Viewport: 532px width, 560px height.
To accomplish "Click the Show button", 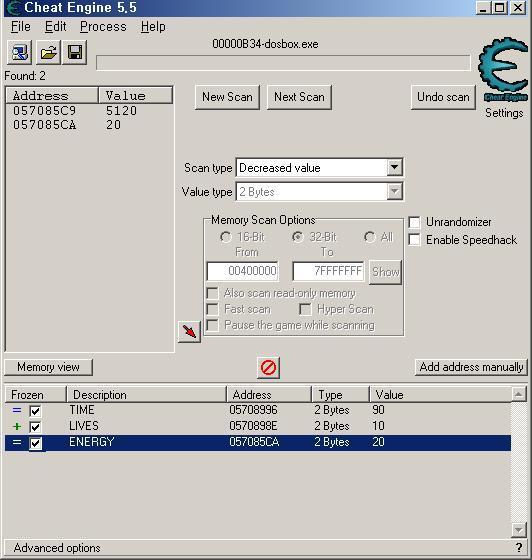I will [x=385, y=272].
